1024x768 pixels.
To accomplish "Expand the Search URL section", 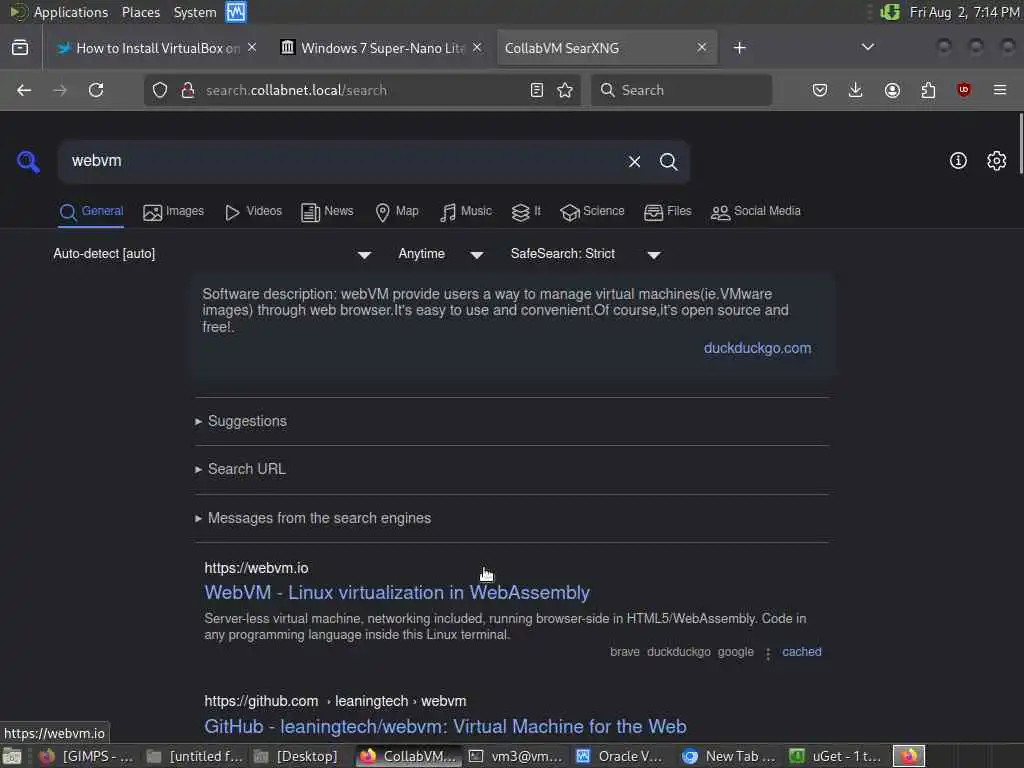I will [240, 469].
